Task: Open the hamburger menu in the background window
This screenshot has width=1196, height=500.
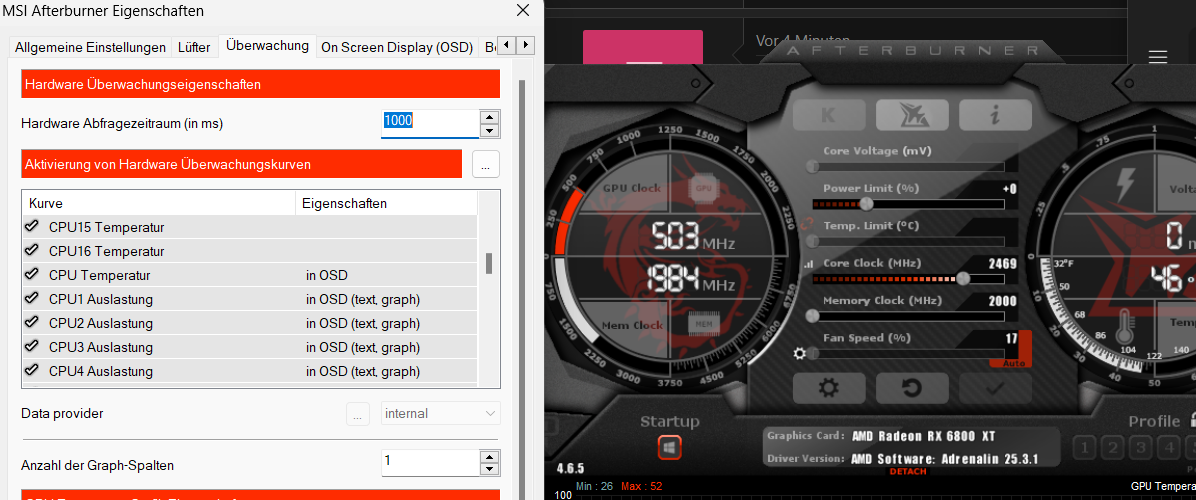Action: click(x=1158, y=57)
